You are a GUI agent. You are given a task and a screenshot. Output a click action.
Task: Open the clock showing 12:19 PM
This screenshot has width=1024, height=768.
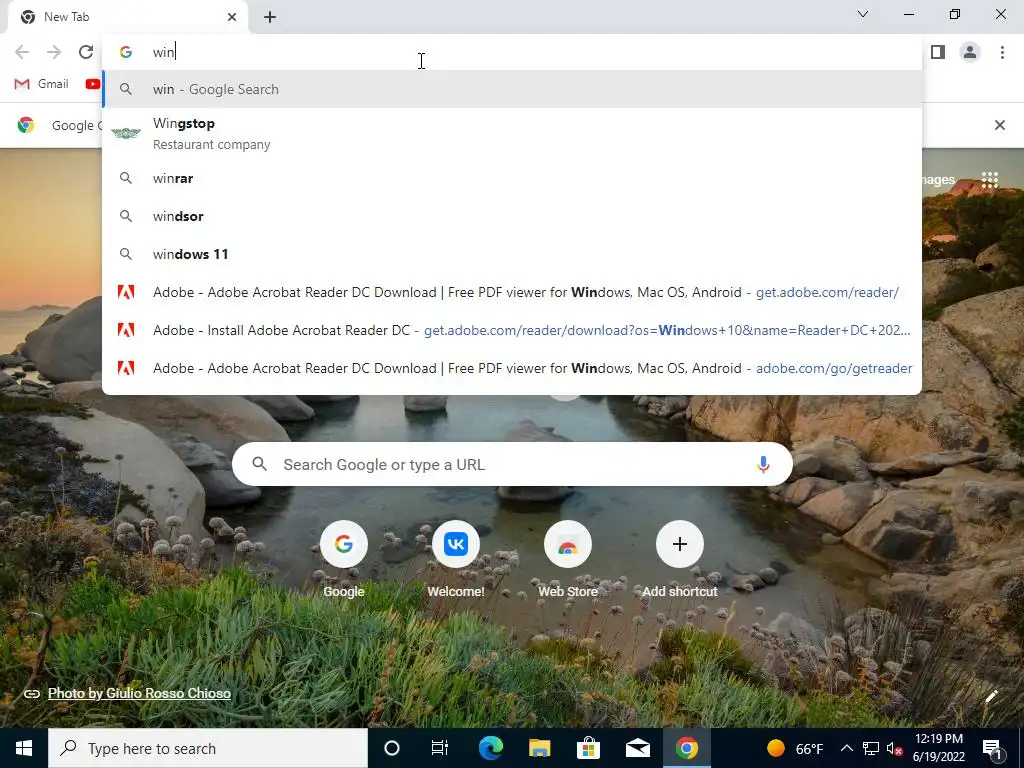[939, 748]
